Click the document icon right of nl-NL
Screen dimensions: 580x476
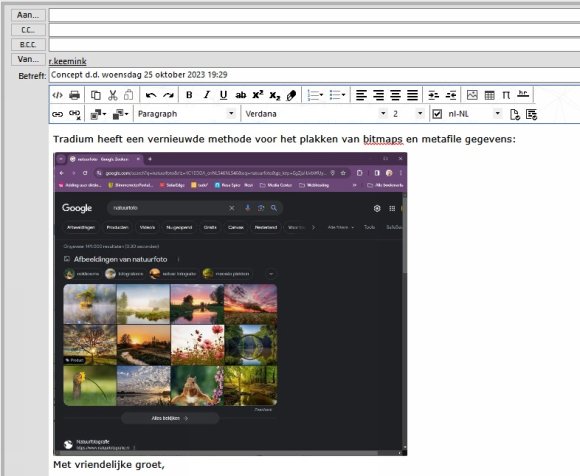pyautogui.click(x=515, y=114)
